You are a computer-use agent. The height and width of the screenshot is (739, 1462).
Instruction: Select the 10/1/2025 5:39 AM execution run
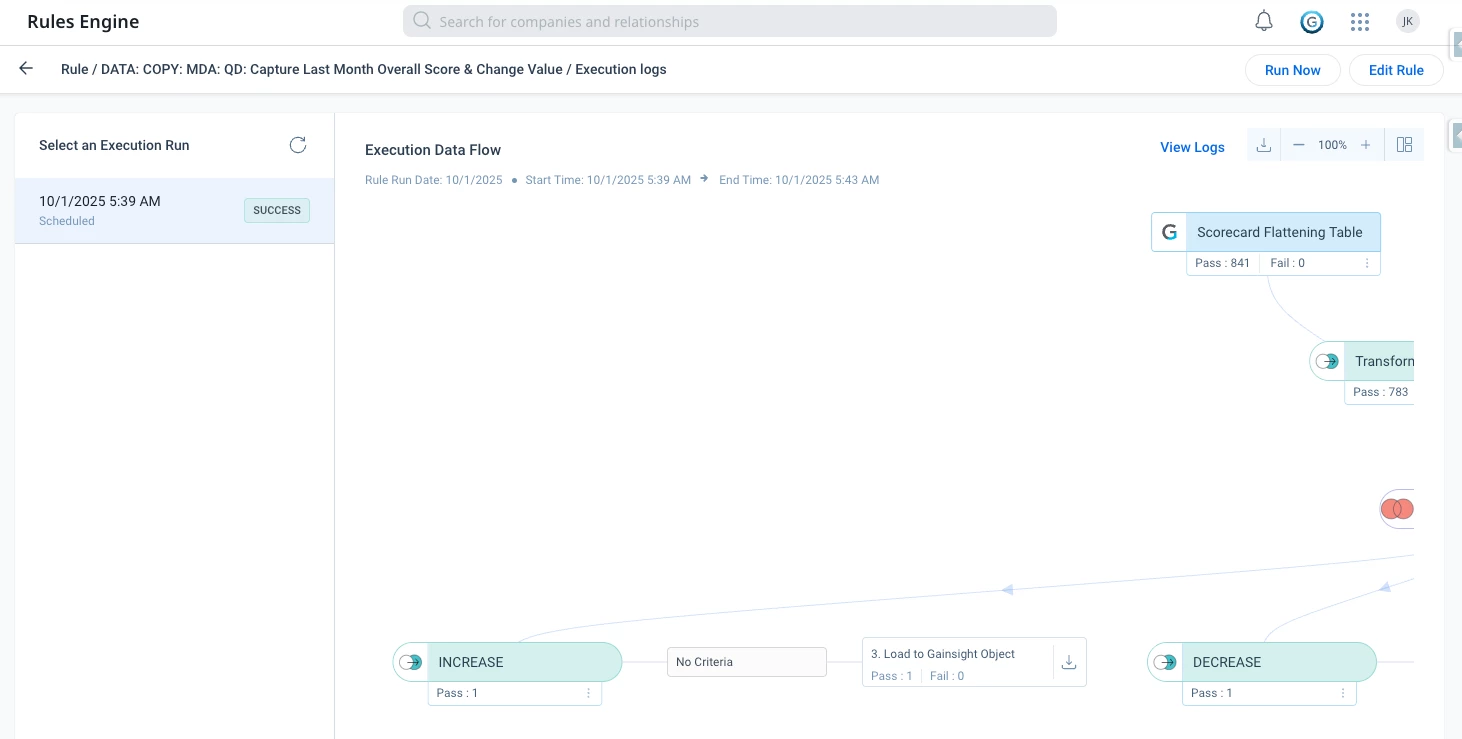click(x=175, y=210)
